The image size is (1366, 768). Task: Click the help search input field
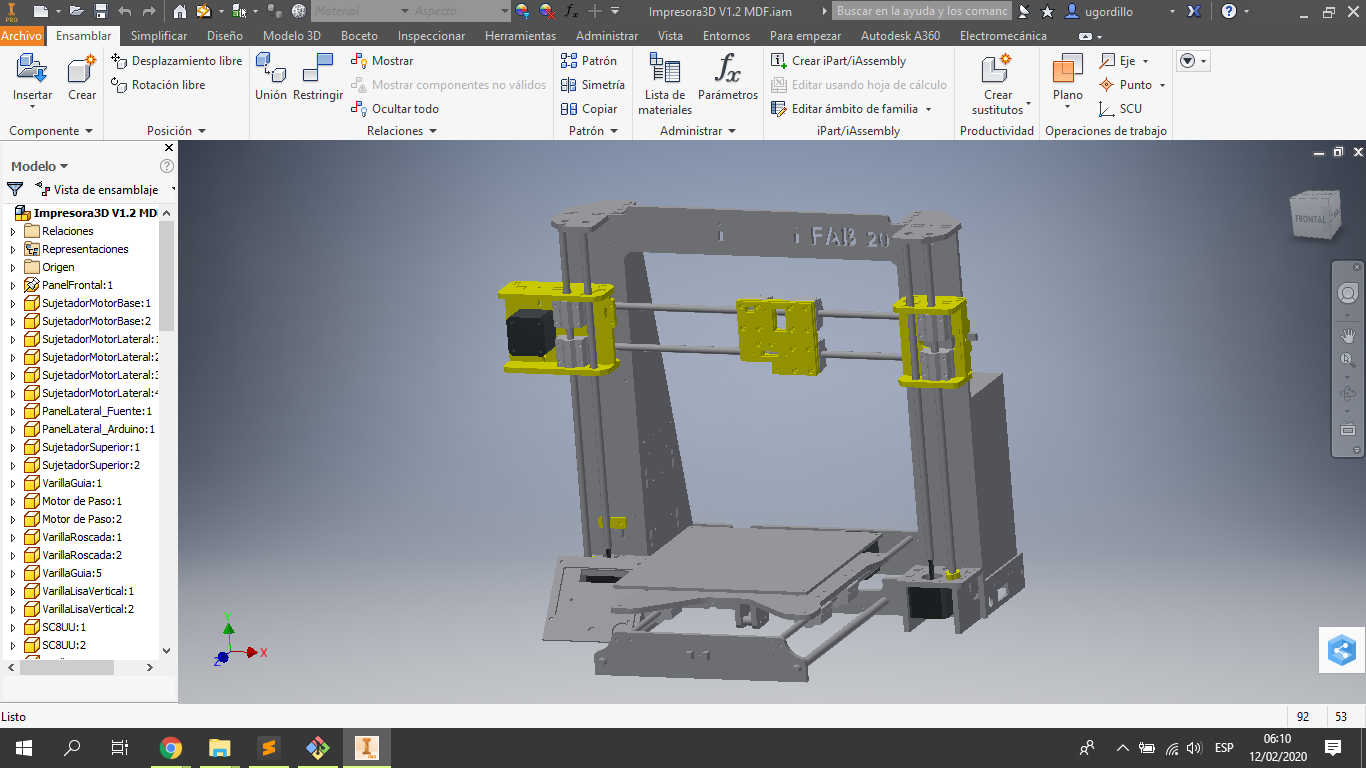pos(922,11)
